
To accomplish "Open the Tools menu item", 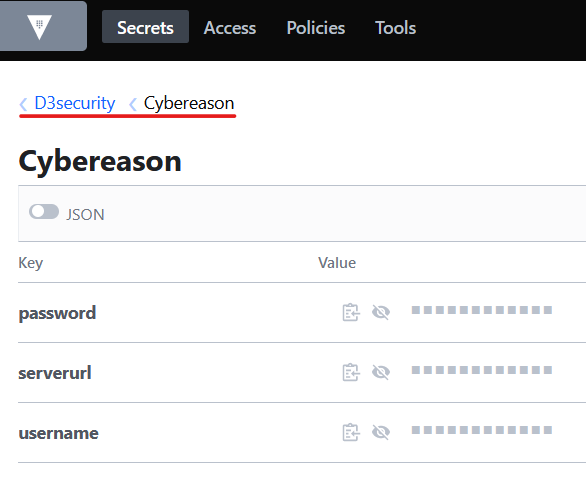I will 395,28.
